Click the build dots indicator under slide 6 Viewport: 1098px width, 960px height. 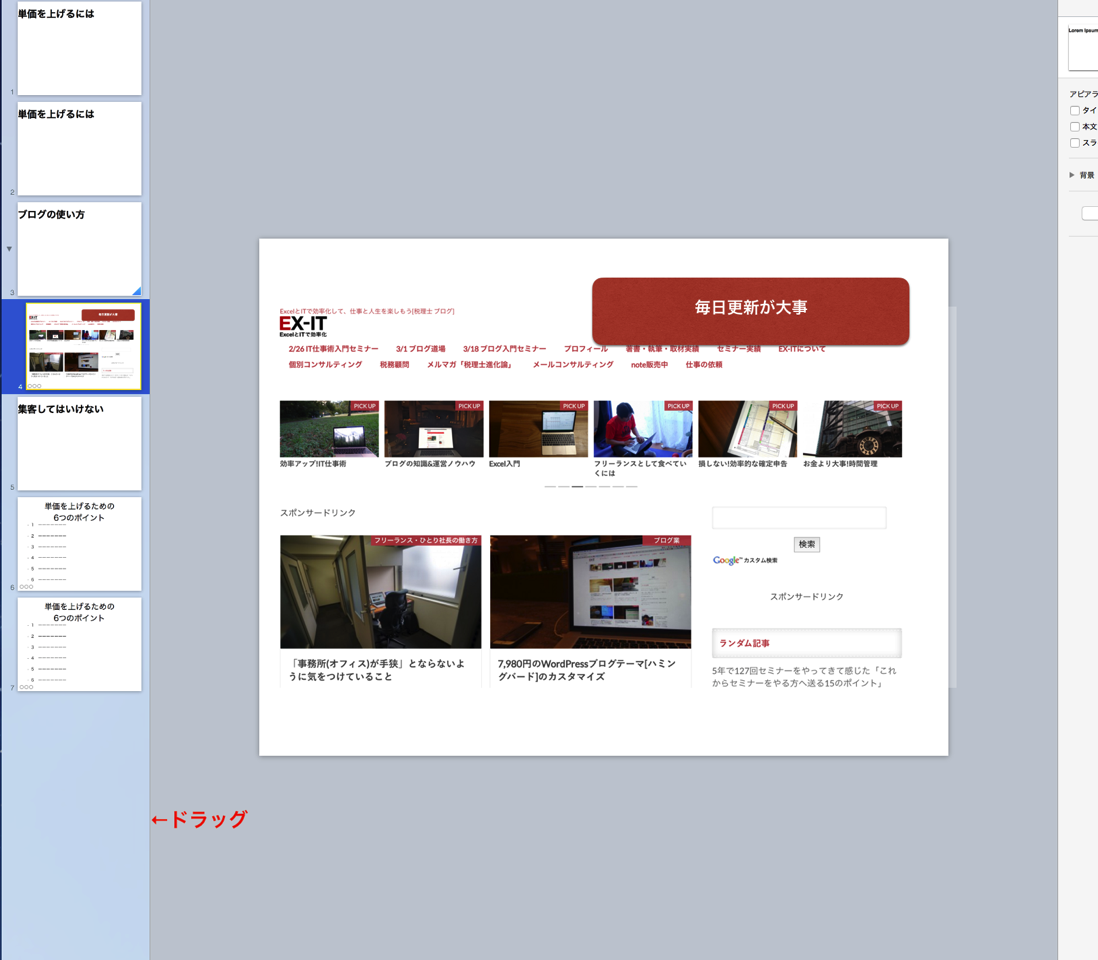(26, 587)
